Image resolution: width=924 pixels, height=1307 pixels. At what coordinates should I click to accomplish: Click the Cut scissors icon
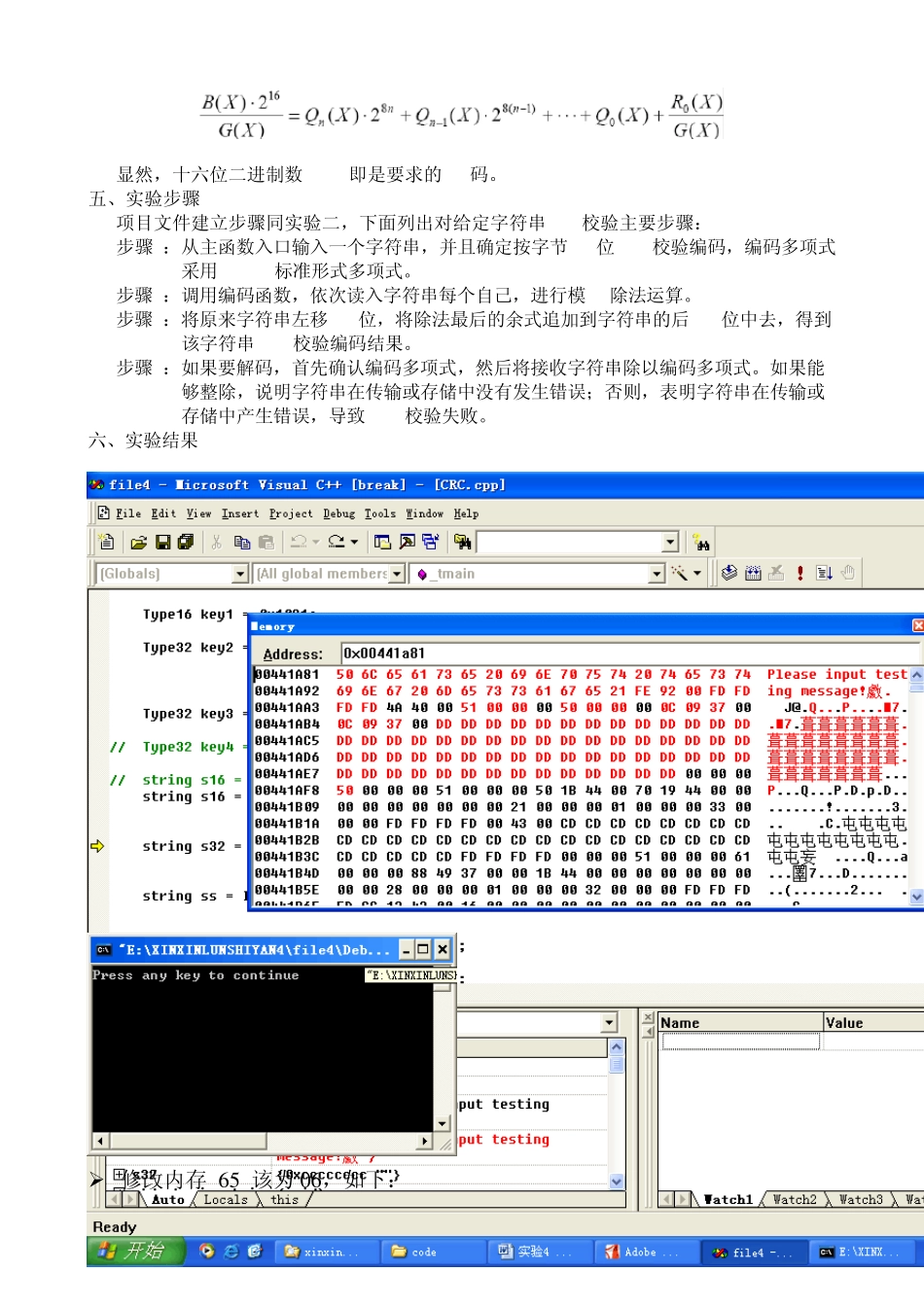coord(217,542)
